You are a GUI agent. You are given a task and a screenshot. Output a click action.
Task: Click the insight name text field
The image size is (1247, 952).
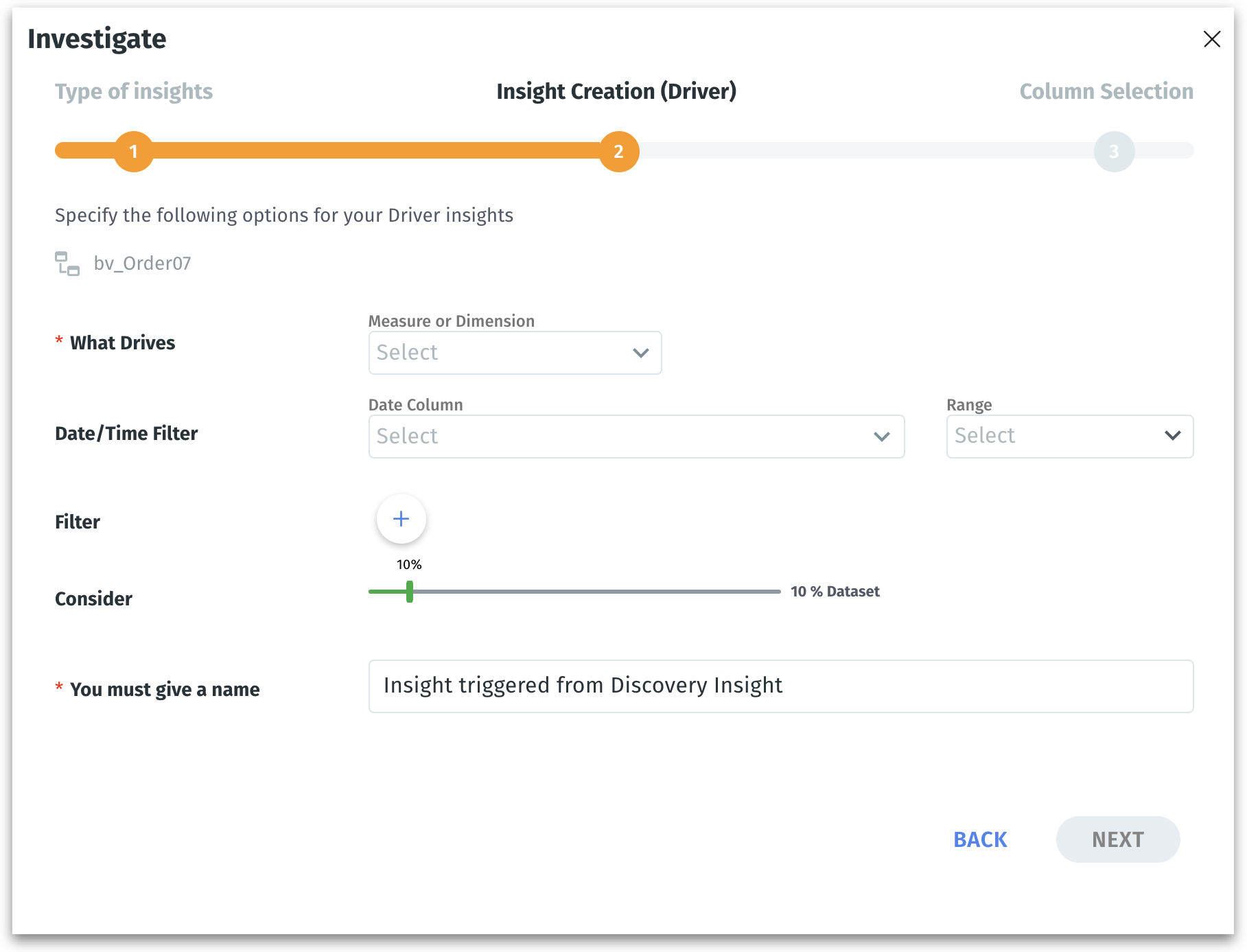click(x=781, y=686)
